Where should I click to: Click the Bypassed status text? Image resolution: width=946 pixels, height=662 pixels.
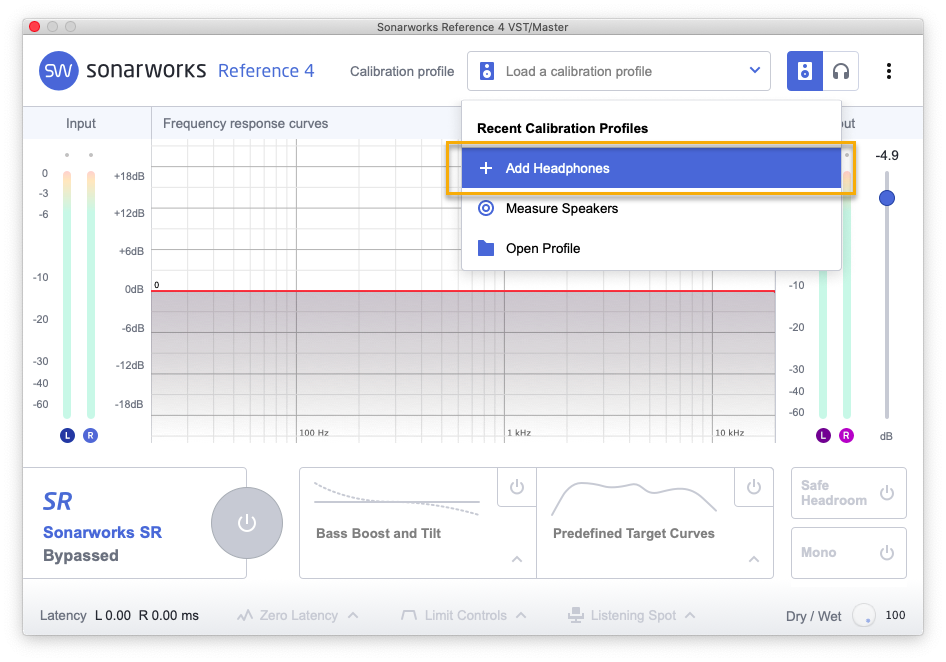click(x=81, y=556)
